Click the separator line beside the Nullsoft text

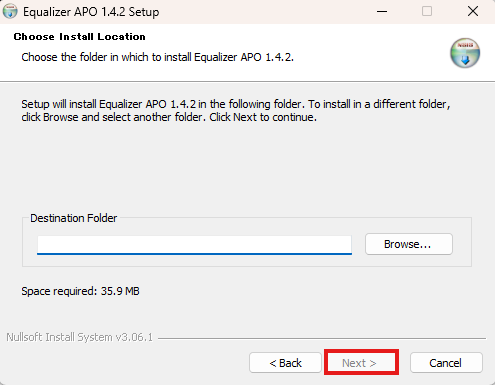322,338
